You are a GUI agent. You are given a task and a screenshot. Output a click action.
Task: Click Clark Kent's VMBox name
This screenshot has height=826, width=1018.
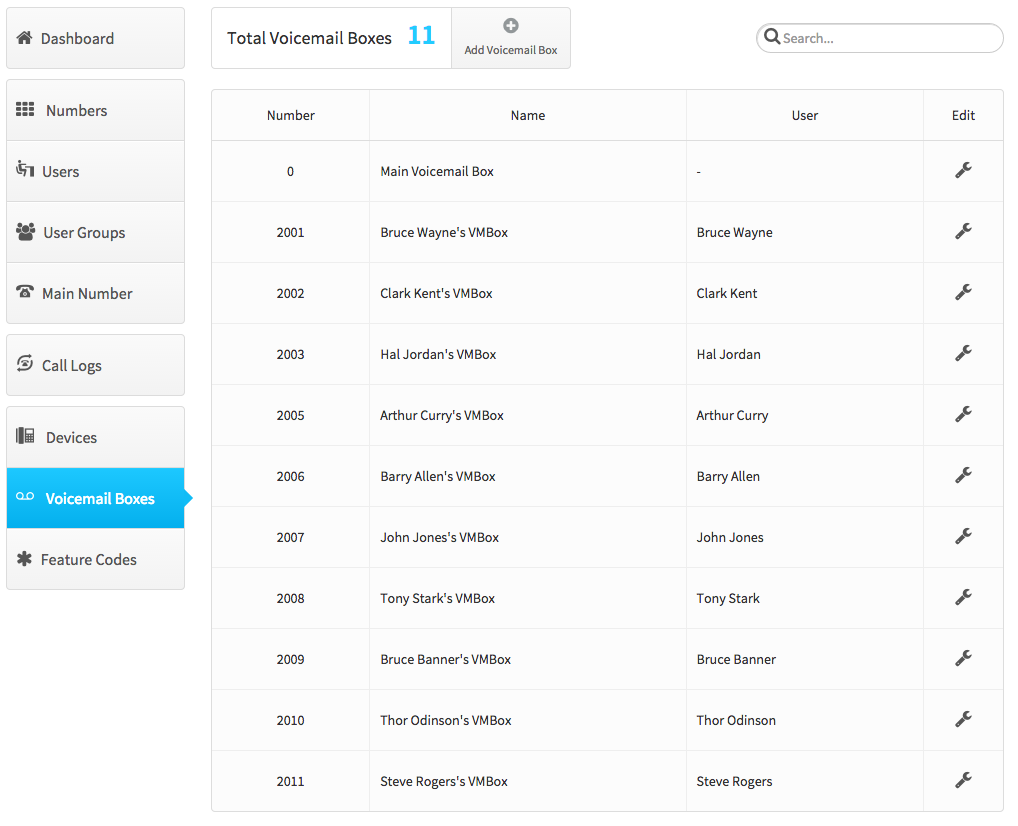(x=436, y=294)
